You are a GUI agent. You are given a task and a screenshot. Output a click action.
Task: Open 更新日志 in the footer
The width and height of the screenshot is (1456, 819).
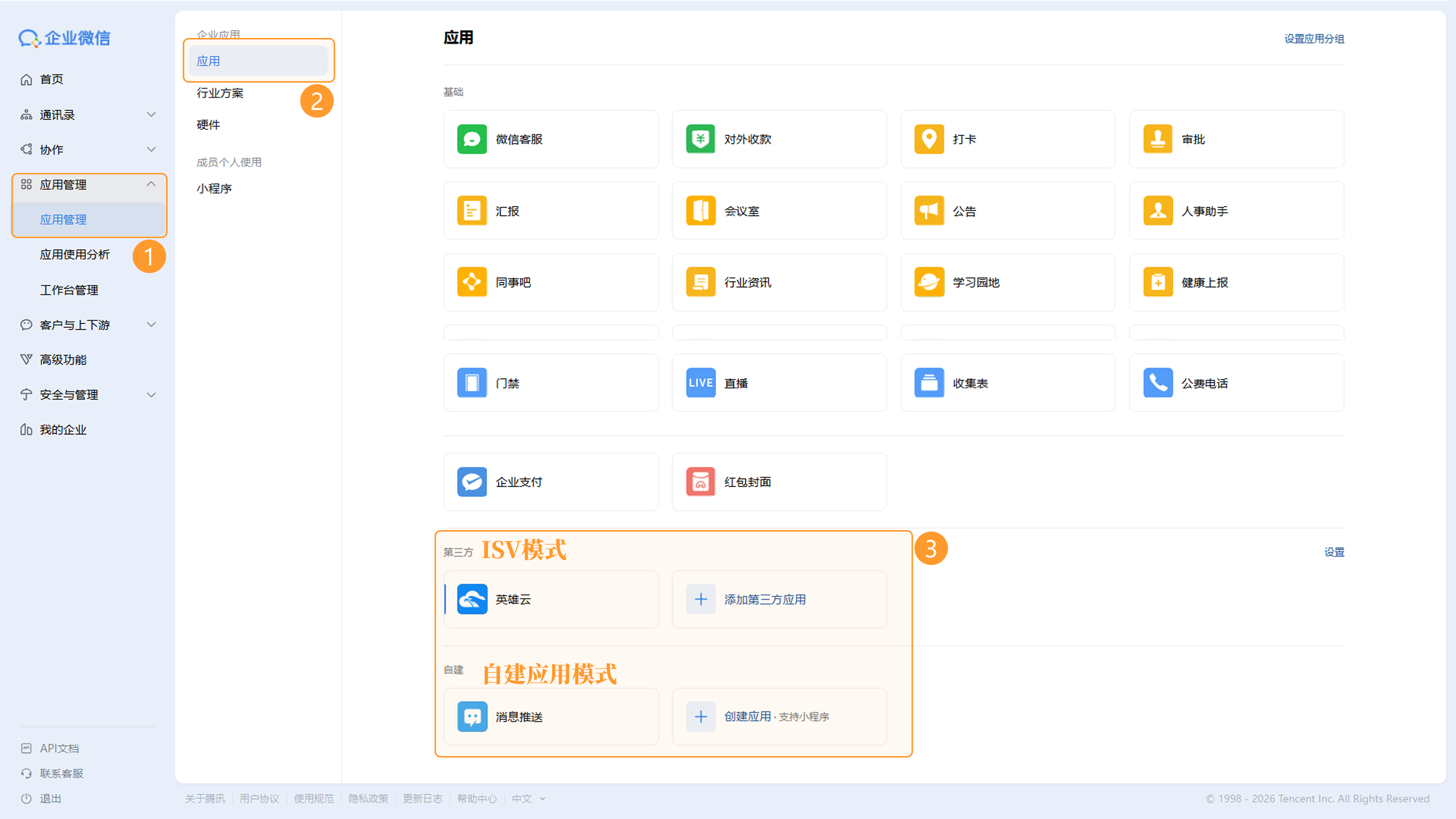(422, 799)
